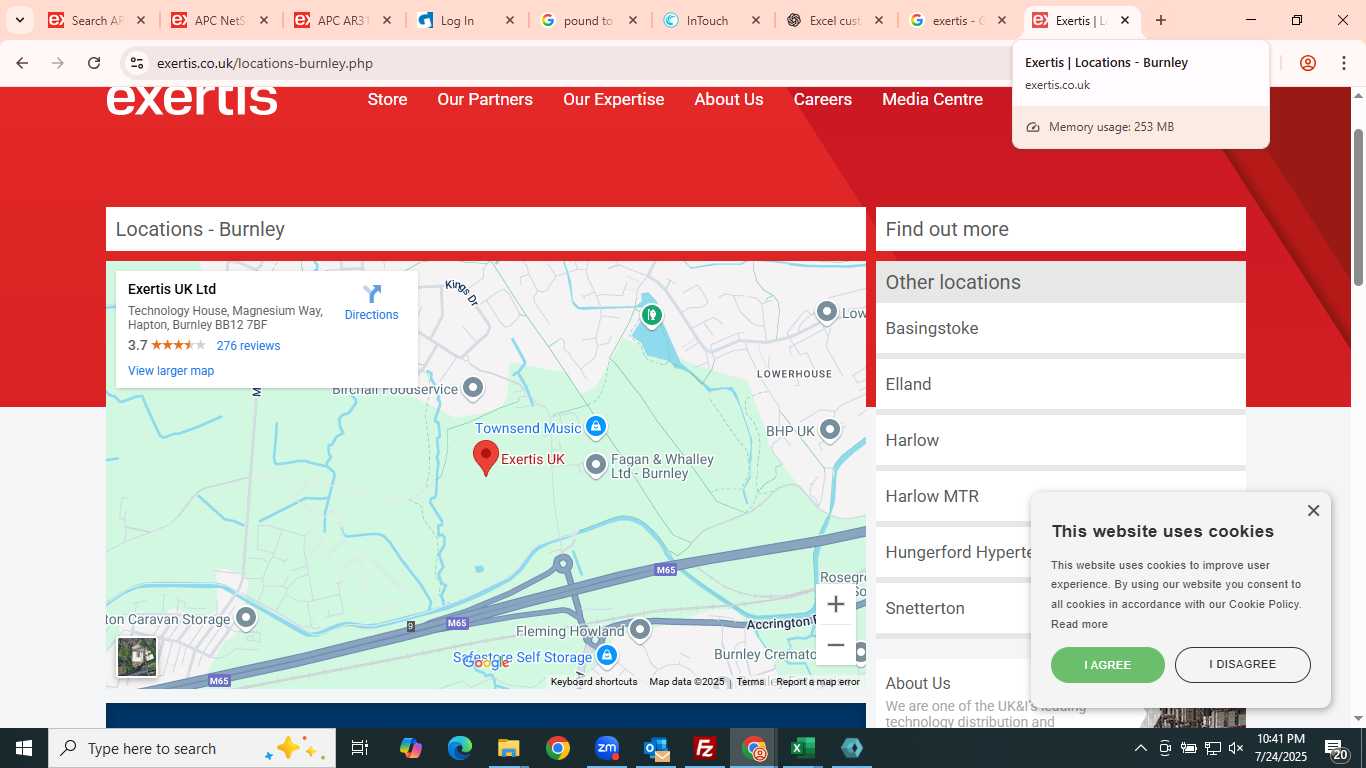This screenshot has width=1366, height=768.
Task: Click the page vertical scrollbar
Action: pyautogui.click(x=1358, y=206)
